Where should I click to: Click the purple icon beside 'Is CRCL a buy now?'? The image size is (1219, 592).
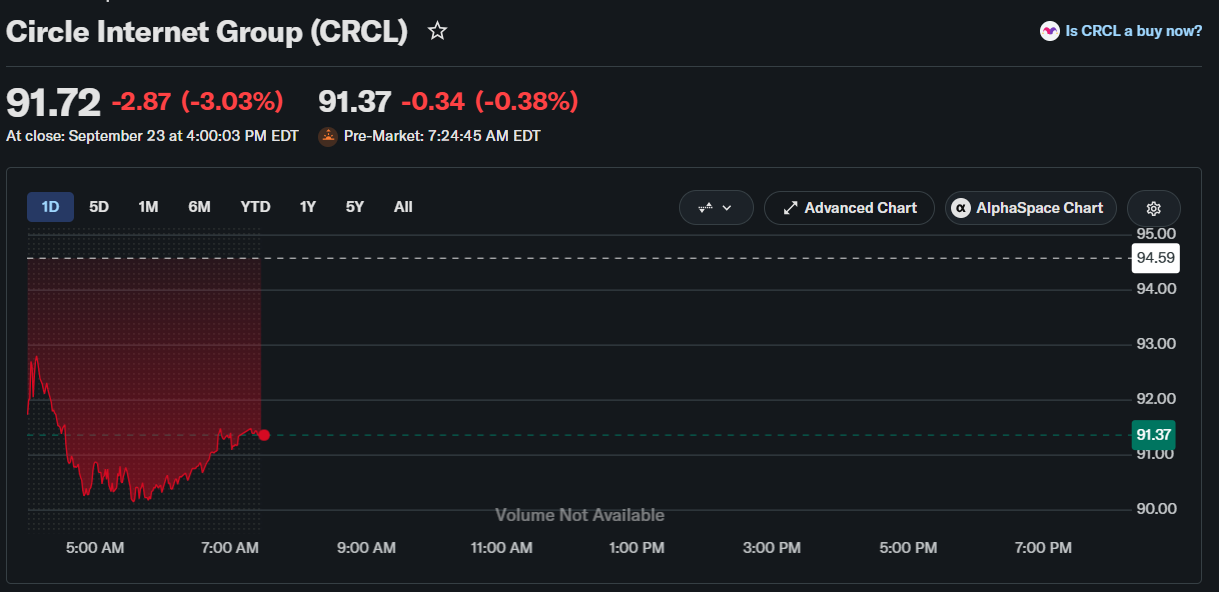coord(1049,31)
